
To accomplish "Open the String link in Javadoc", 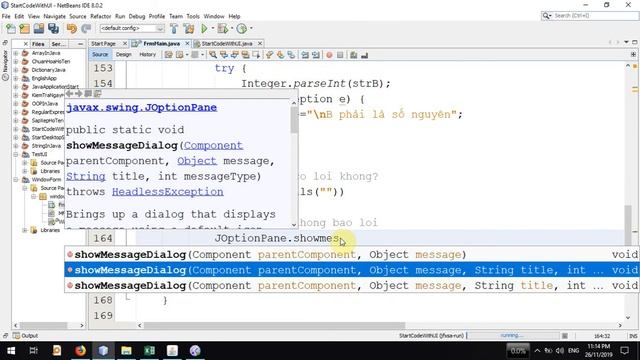I will coord(86,176).
